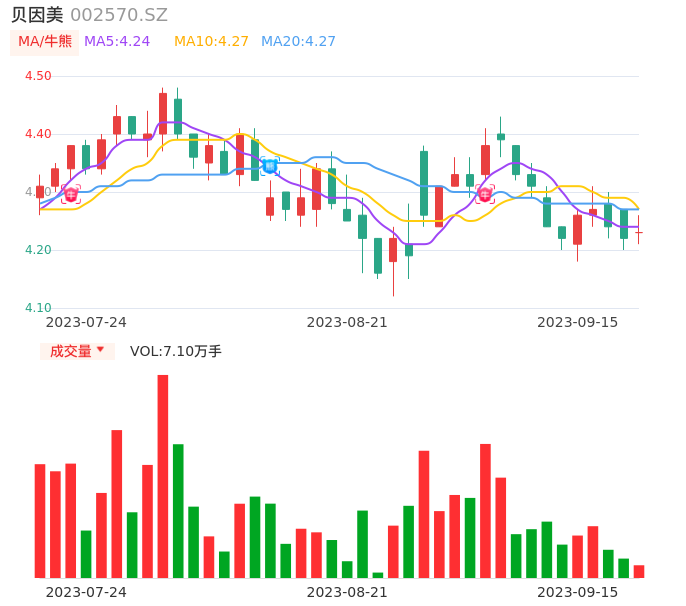This screenshot has width=686, height=606.
Task: Click the 2023-09-15 date label under the price chart
Action: tap(577, 322)
